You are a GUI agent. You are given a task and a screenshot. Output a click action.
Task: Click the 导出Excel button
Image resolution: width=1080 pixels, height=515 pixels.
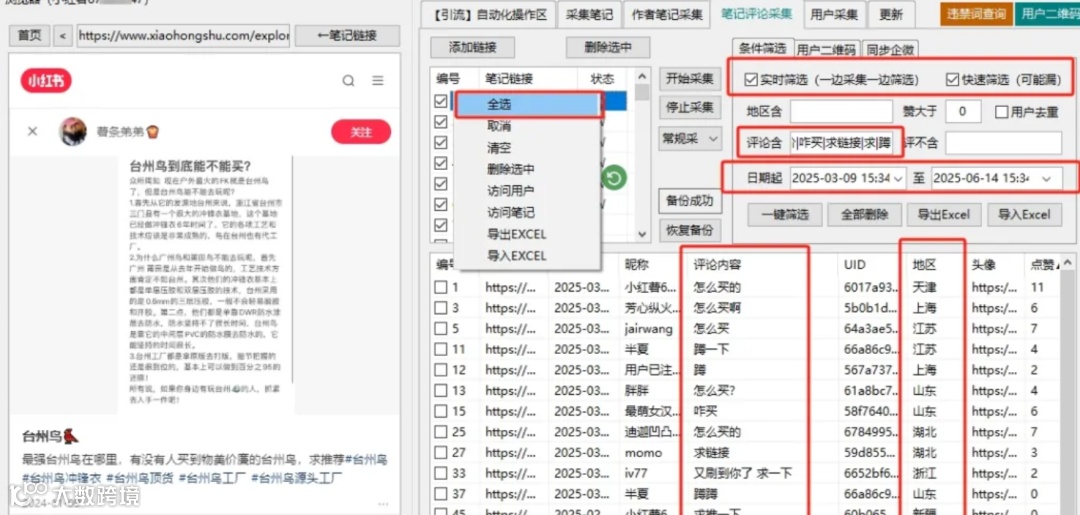coord(944,214)
